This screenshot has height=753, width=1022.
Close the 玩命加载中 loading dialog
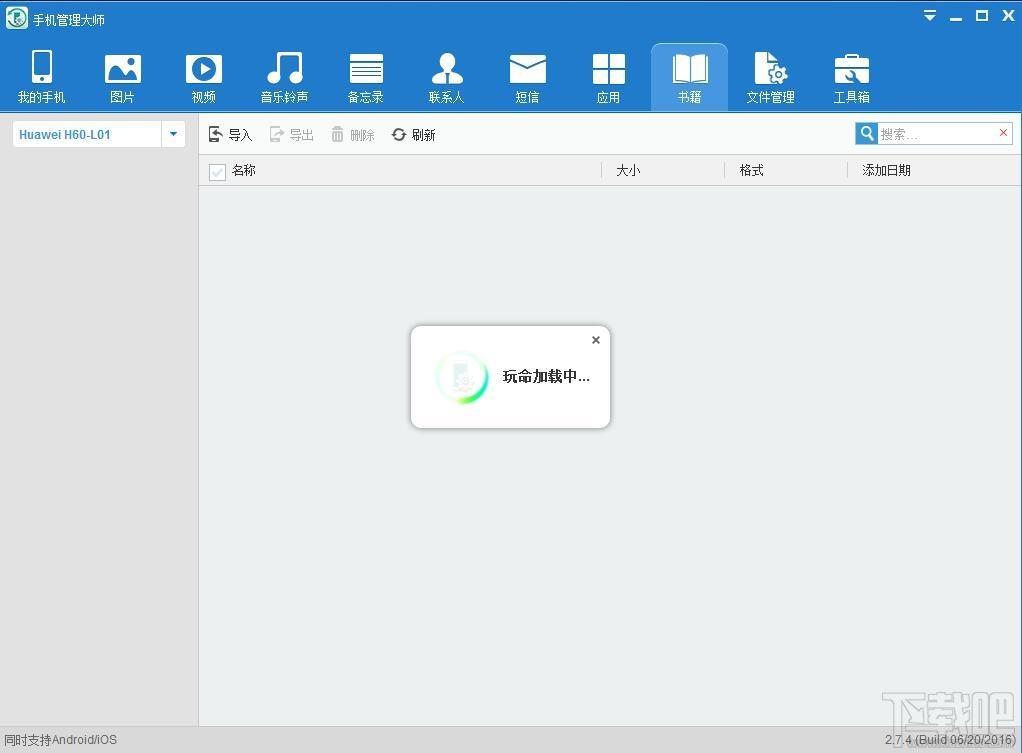point(596,340)
